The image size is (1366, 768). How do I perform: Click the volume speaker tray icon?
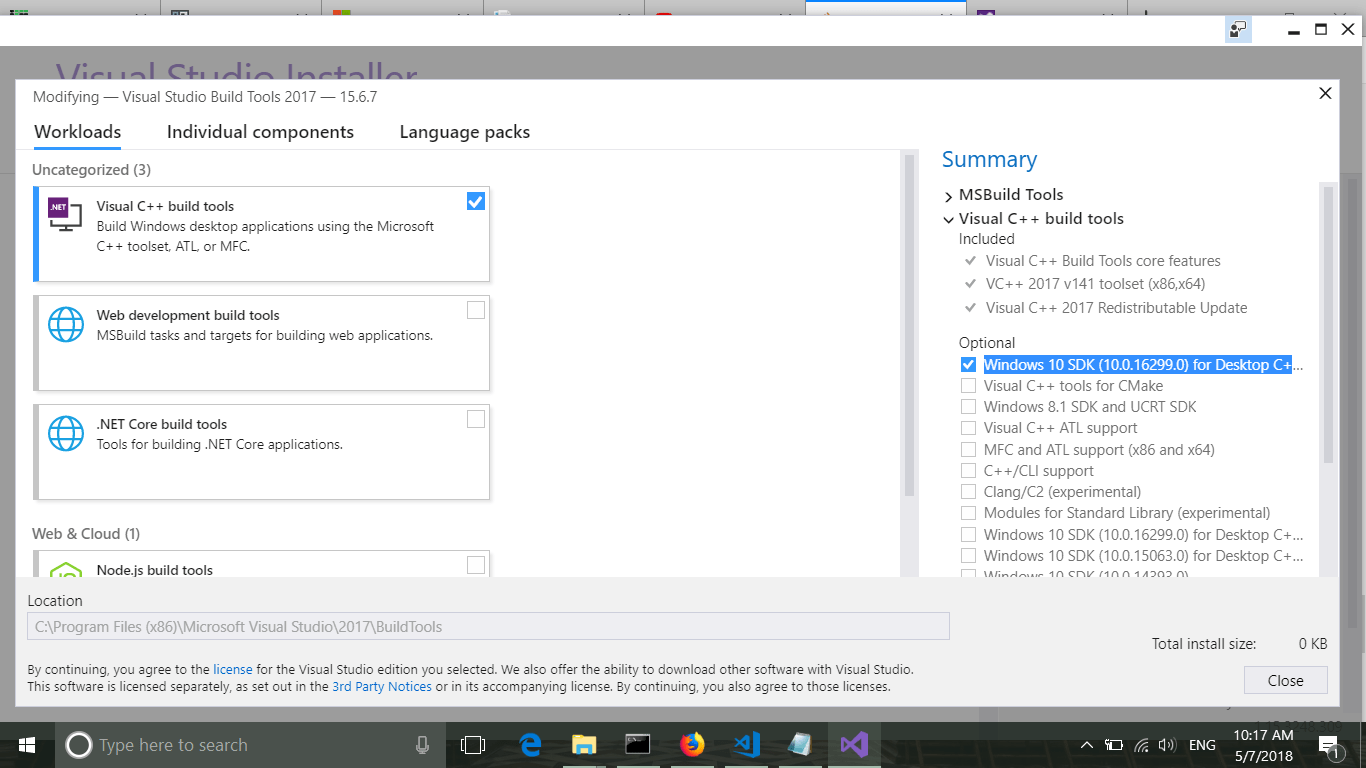[1167, 745]
